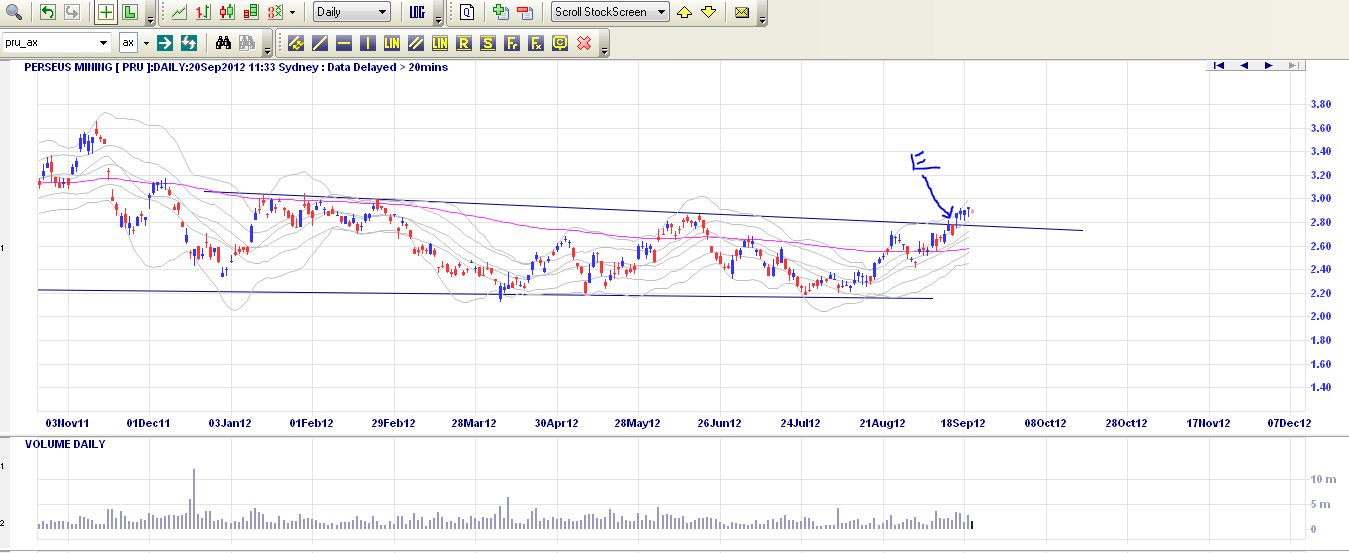The height and width of the screenshot is (553, 1349).
Task: Select the R resistance drawing tool
Action: pos(463,43)
